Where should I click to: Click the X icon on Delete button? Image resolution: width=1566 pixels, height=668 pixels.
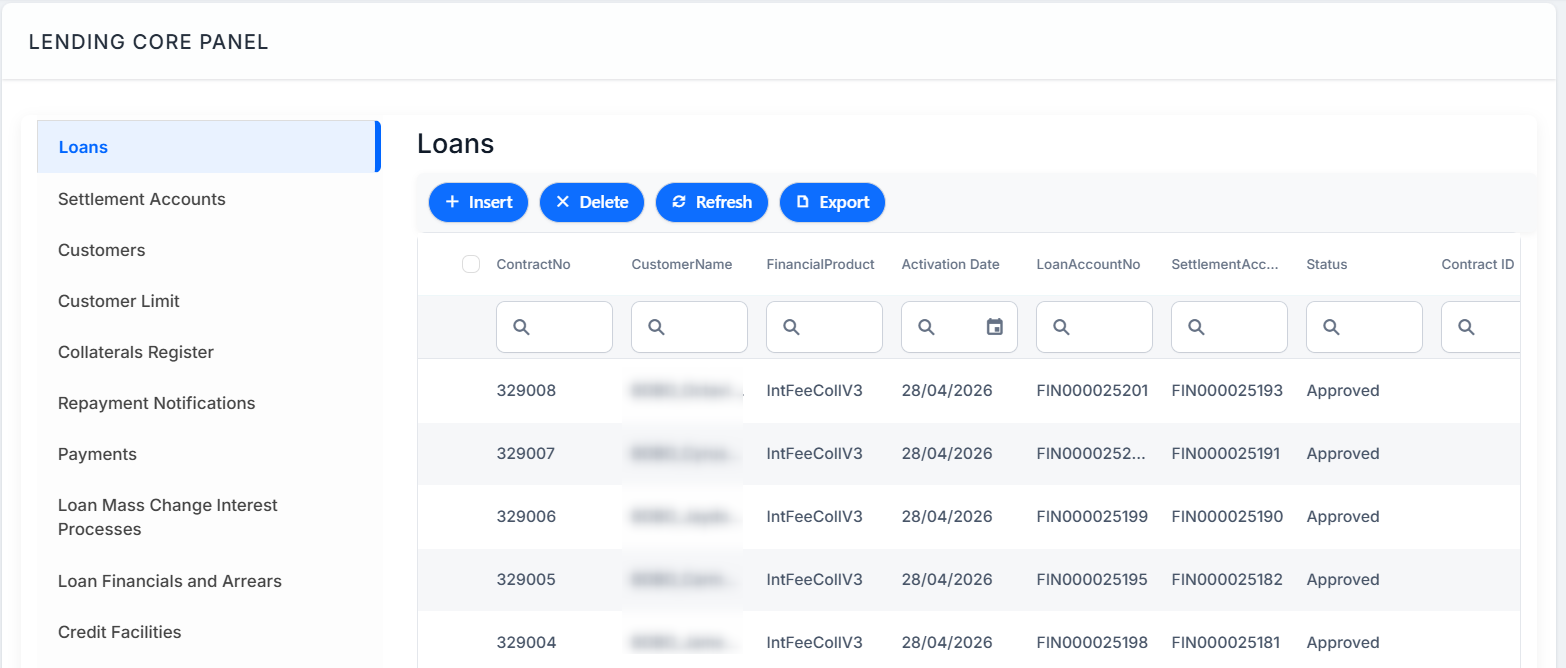(x=562, y=202)
